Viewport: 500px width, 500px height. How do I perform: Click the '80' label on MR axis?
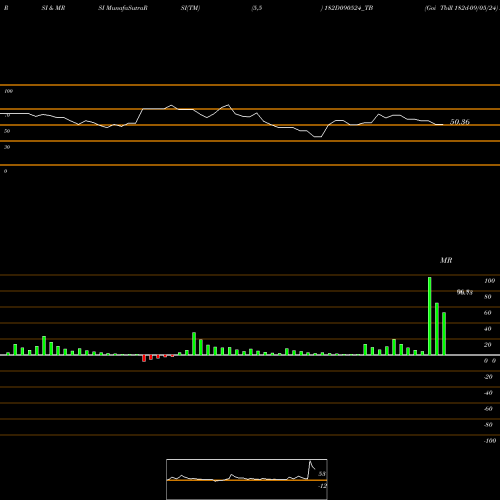point(488,297)
